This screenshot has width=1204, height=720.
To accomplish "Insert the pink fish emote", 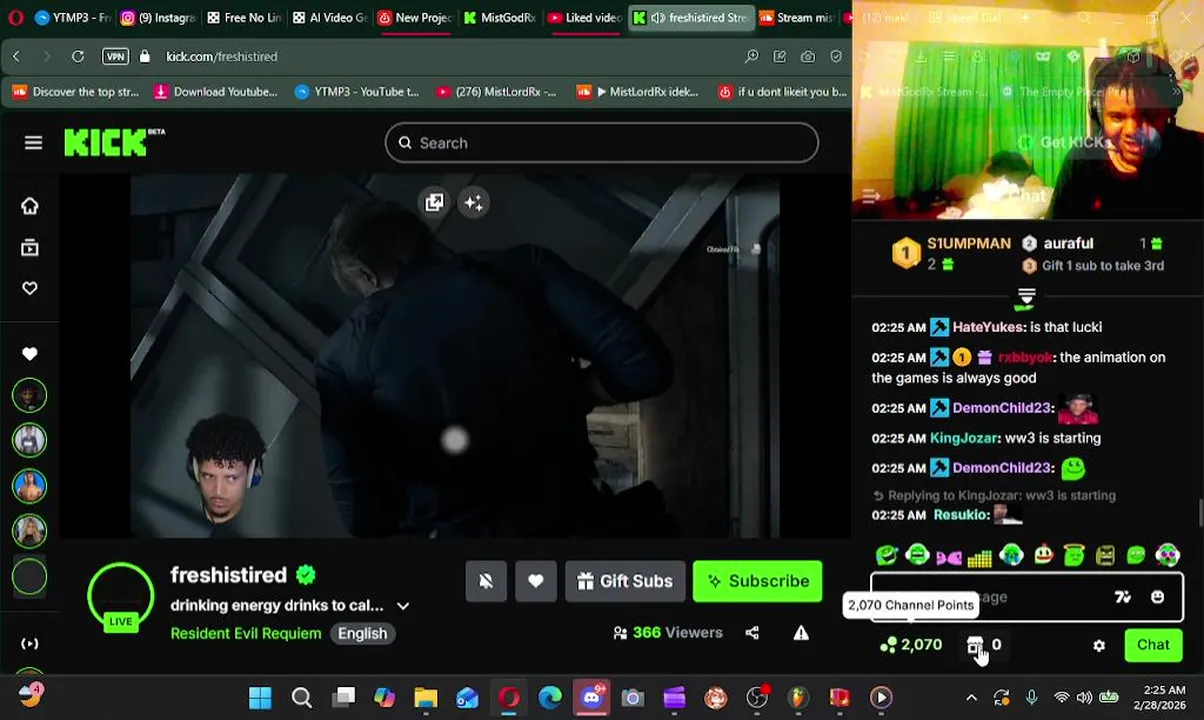I will coord(948,556).
